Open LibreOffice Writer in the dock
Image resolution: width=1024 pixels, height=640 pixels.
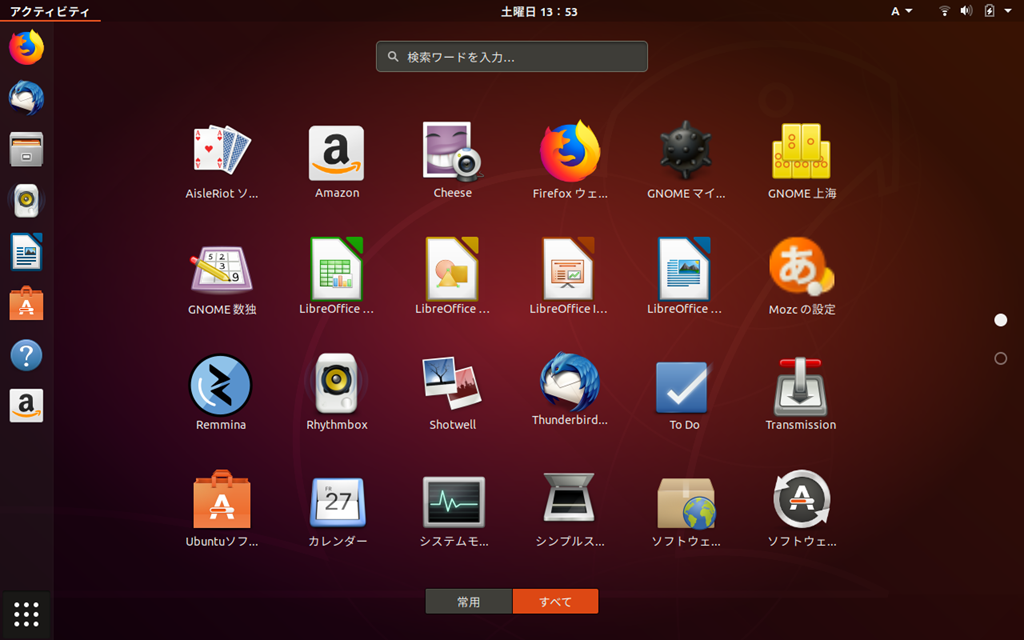tap(26, 252)
